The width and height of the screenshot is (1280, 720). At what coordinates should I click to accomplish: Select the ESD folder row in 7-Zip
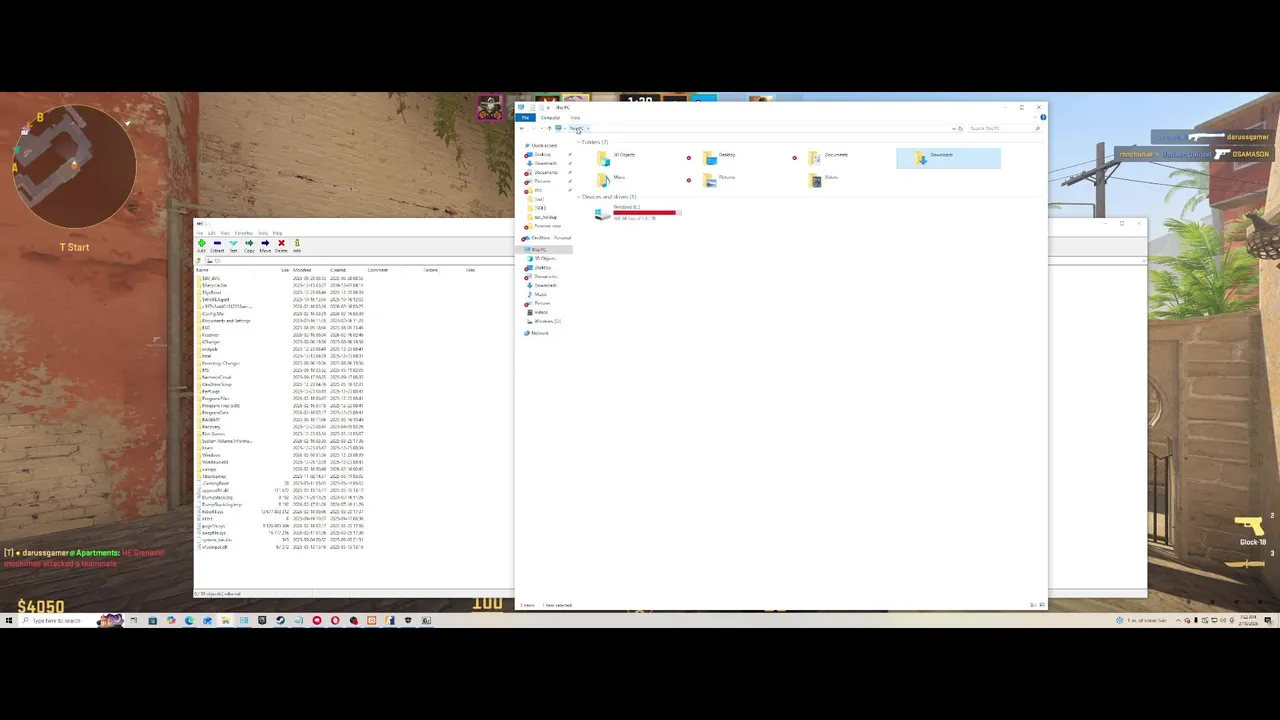pos(206,328)
